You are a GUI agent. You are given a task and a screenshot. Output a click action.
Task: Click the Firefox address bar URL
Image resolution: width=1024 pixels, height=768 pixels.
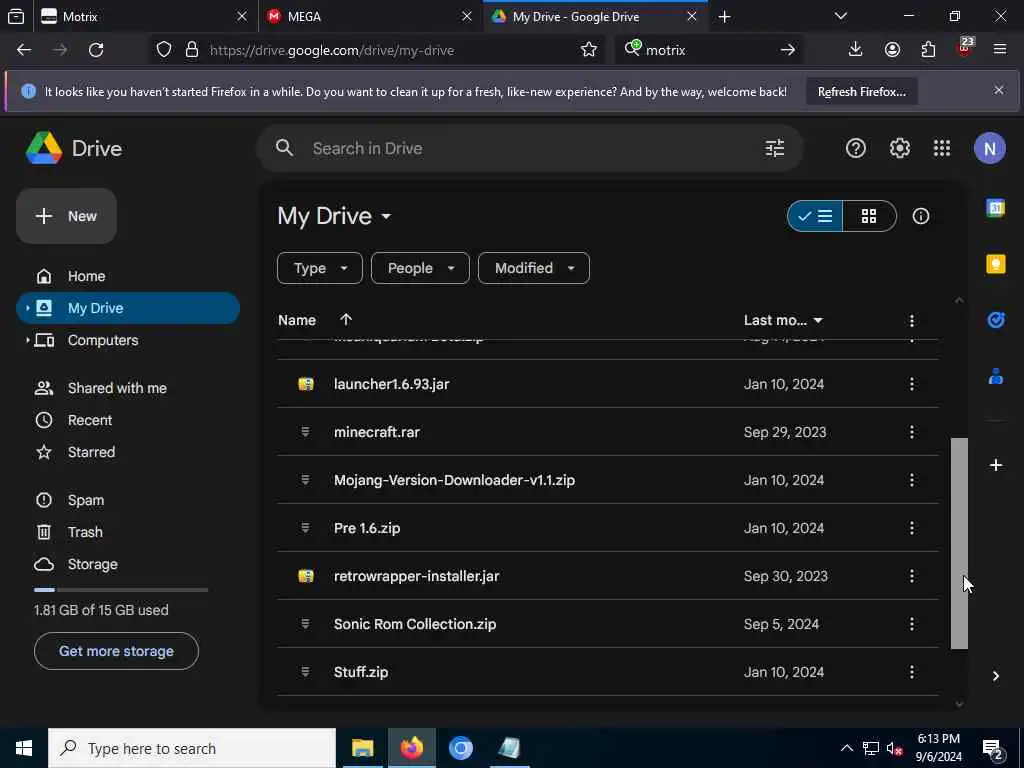click(331, 50)
